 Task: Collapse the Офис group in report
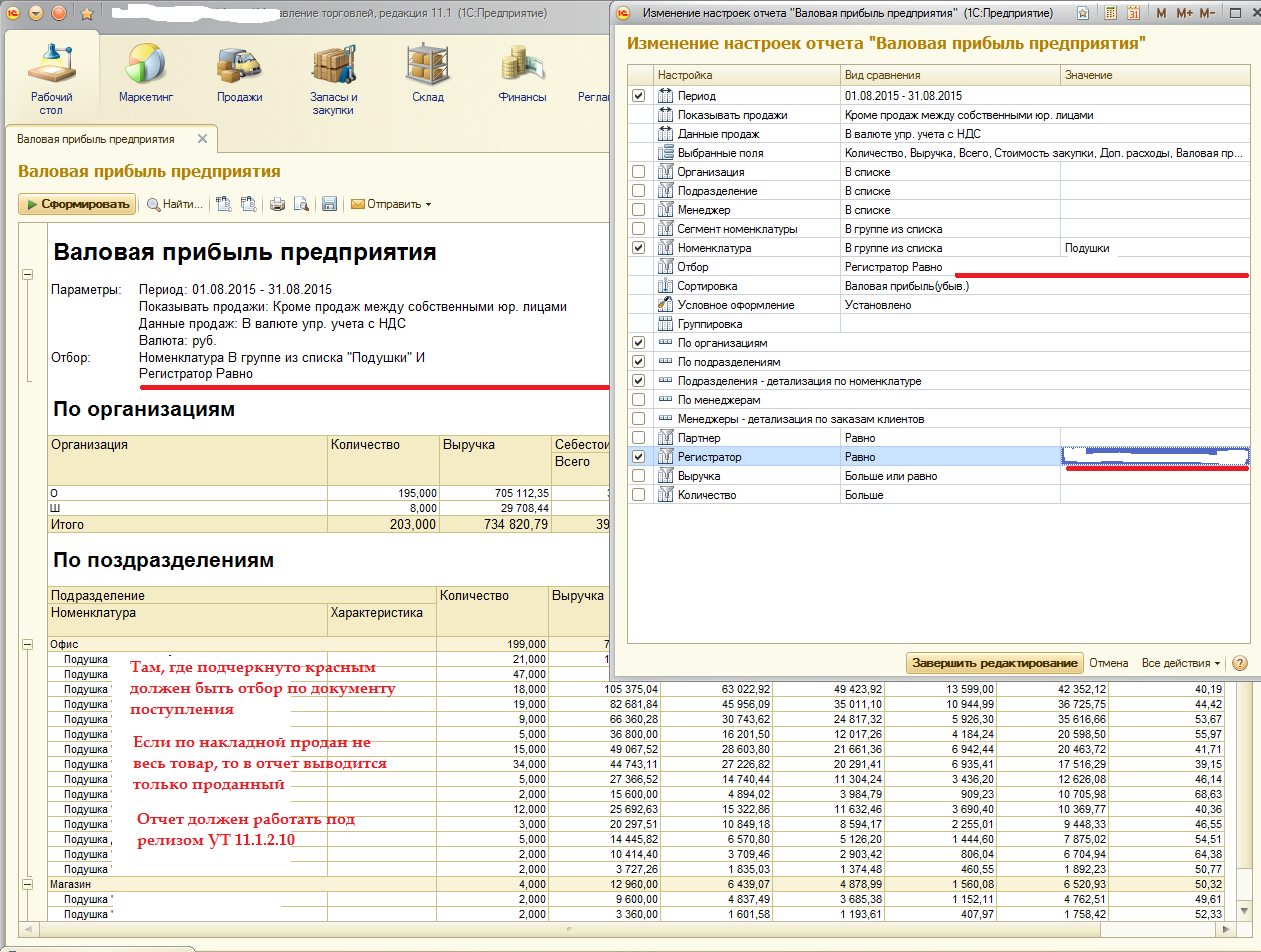(27, 645)
